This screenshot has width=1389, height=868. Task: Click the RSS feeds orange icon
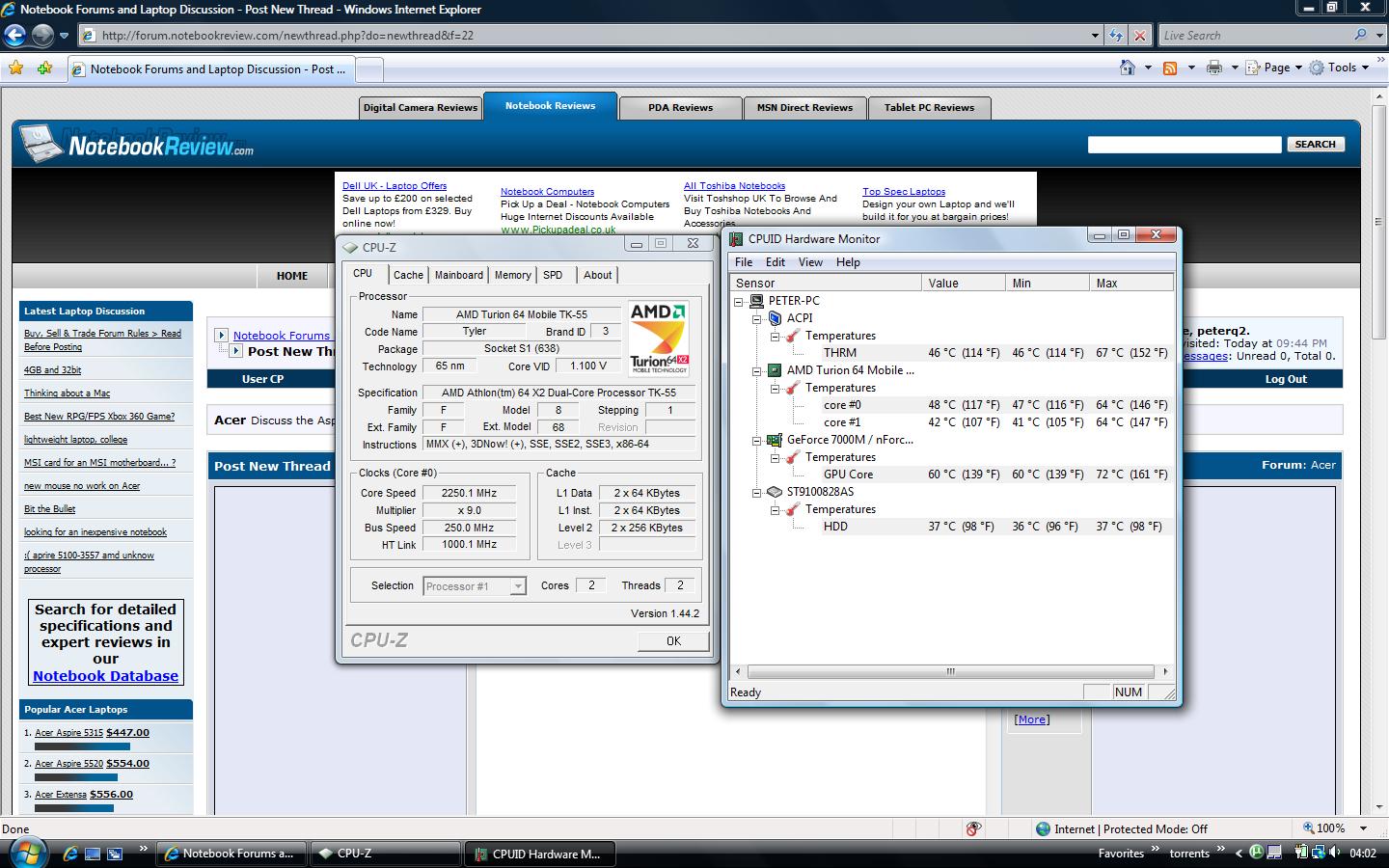1170,68
